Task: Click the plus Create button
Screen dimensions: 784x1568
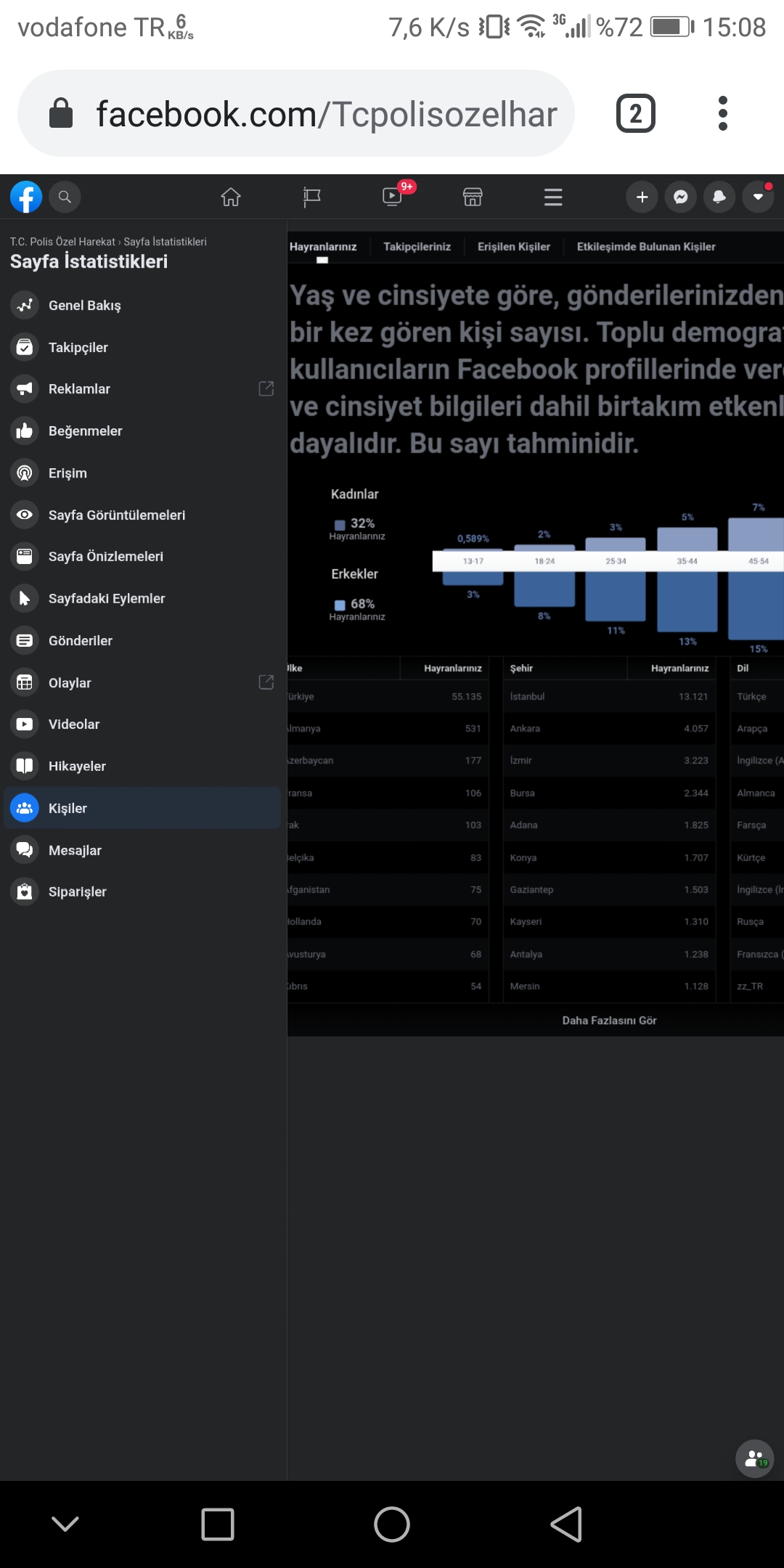Action: click(x=642, y=197)
